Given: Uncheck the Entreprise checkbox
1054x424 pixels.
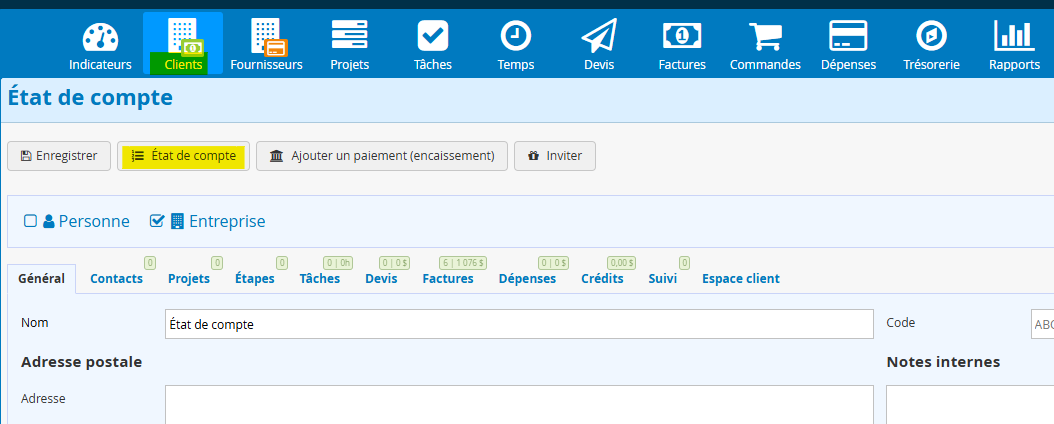Looking at the screenshot, I should pos(156,221).
